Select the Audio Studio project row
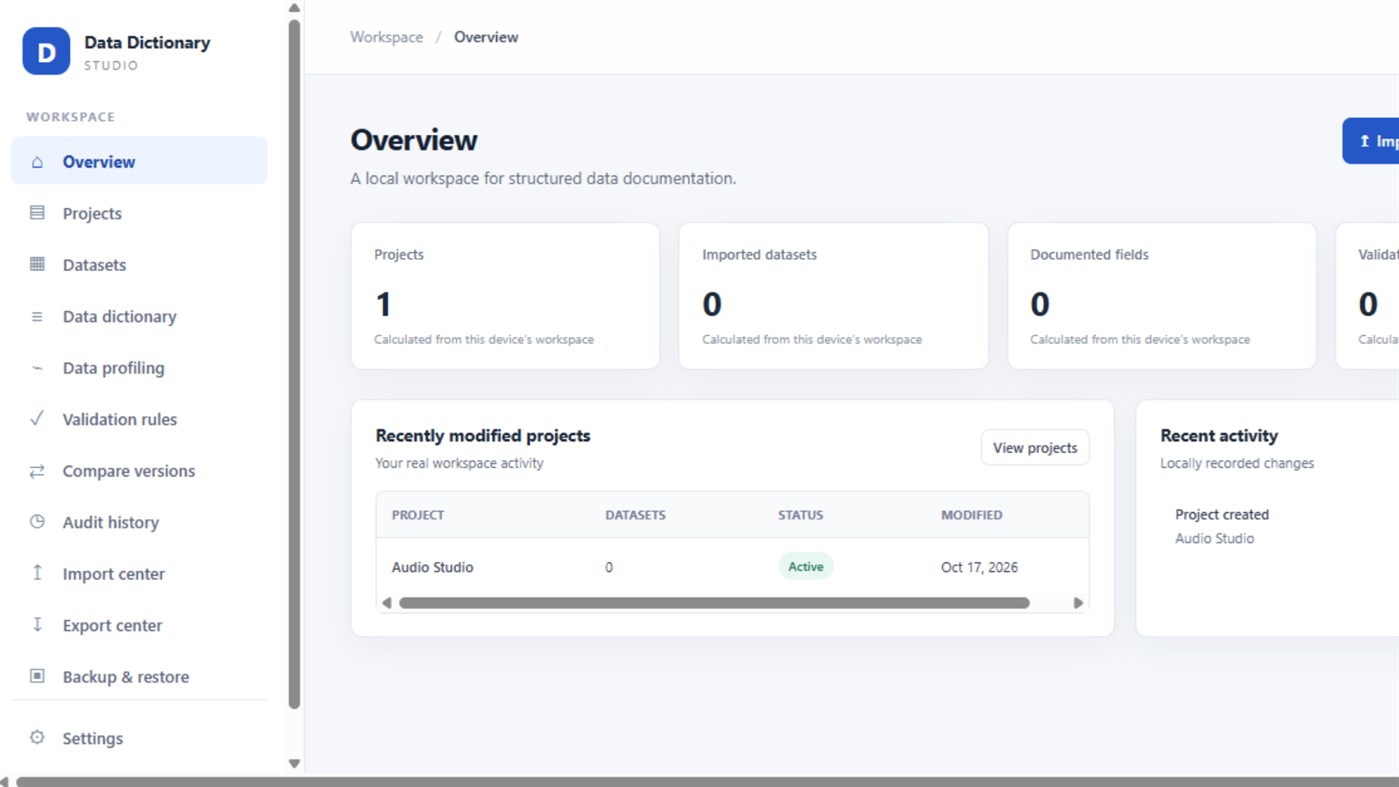1399x787 pixels. [x=732, y=567]
